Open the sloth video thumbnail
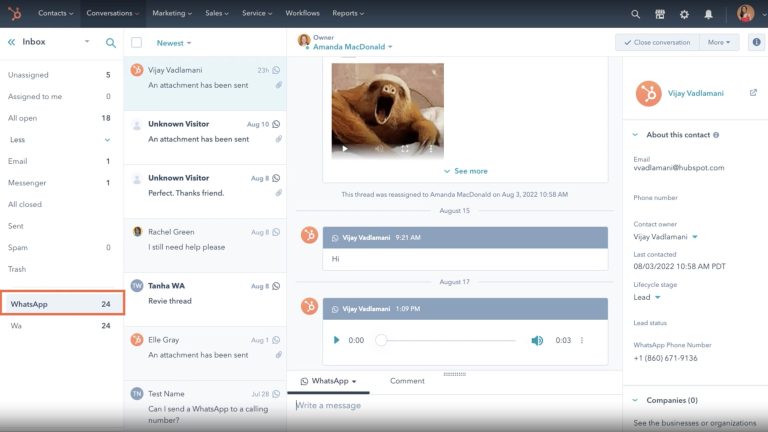This screenshot has width=768, height=432. click(x=387, y=110)
